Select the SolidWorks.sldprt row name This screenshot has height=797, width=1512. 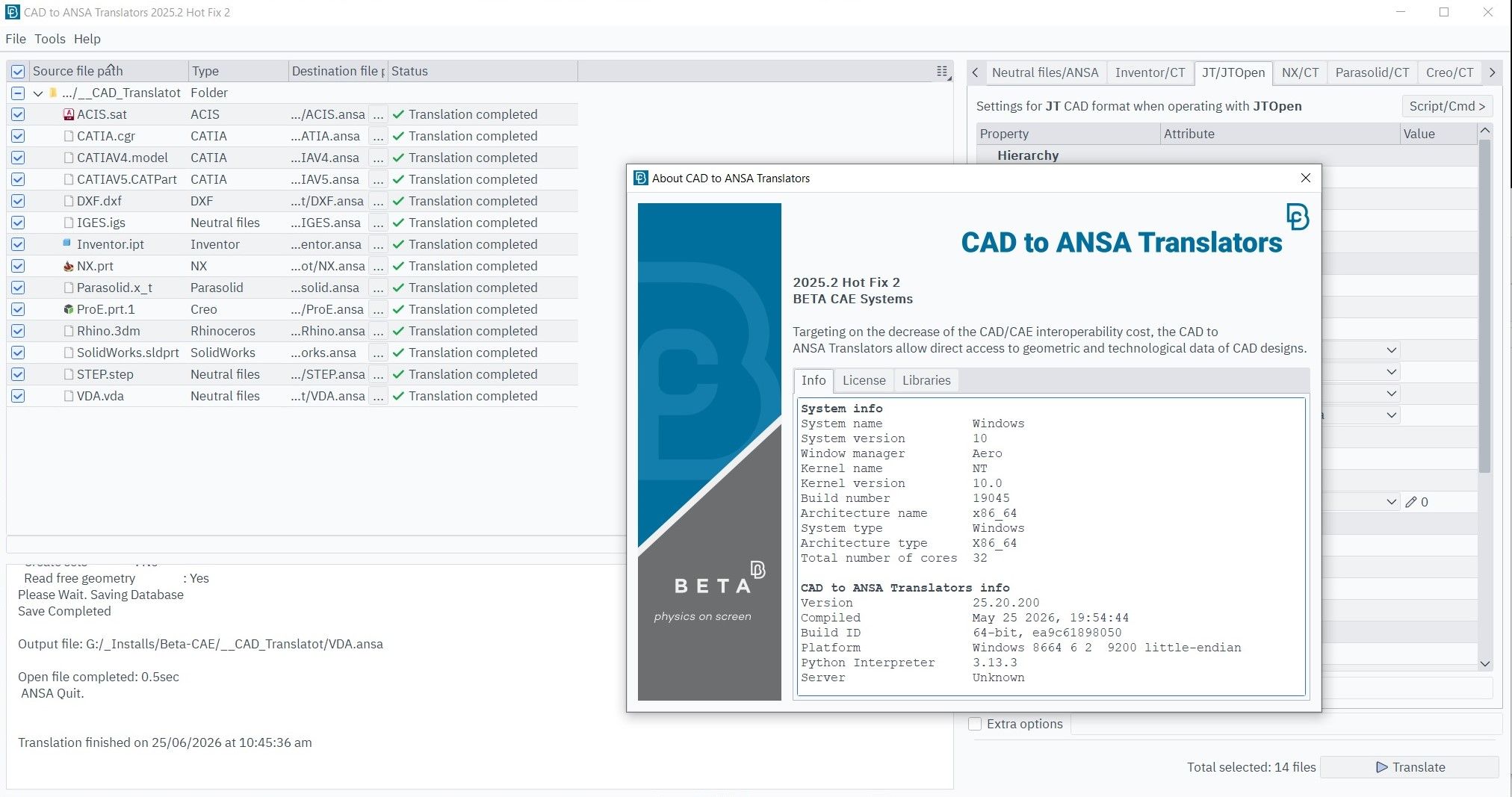tap(128, 353)
